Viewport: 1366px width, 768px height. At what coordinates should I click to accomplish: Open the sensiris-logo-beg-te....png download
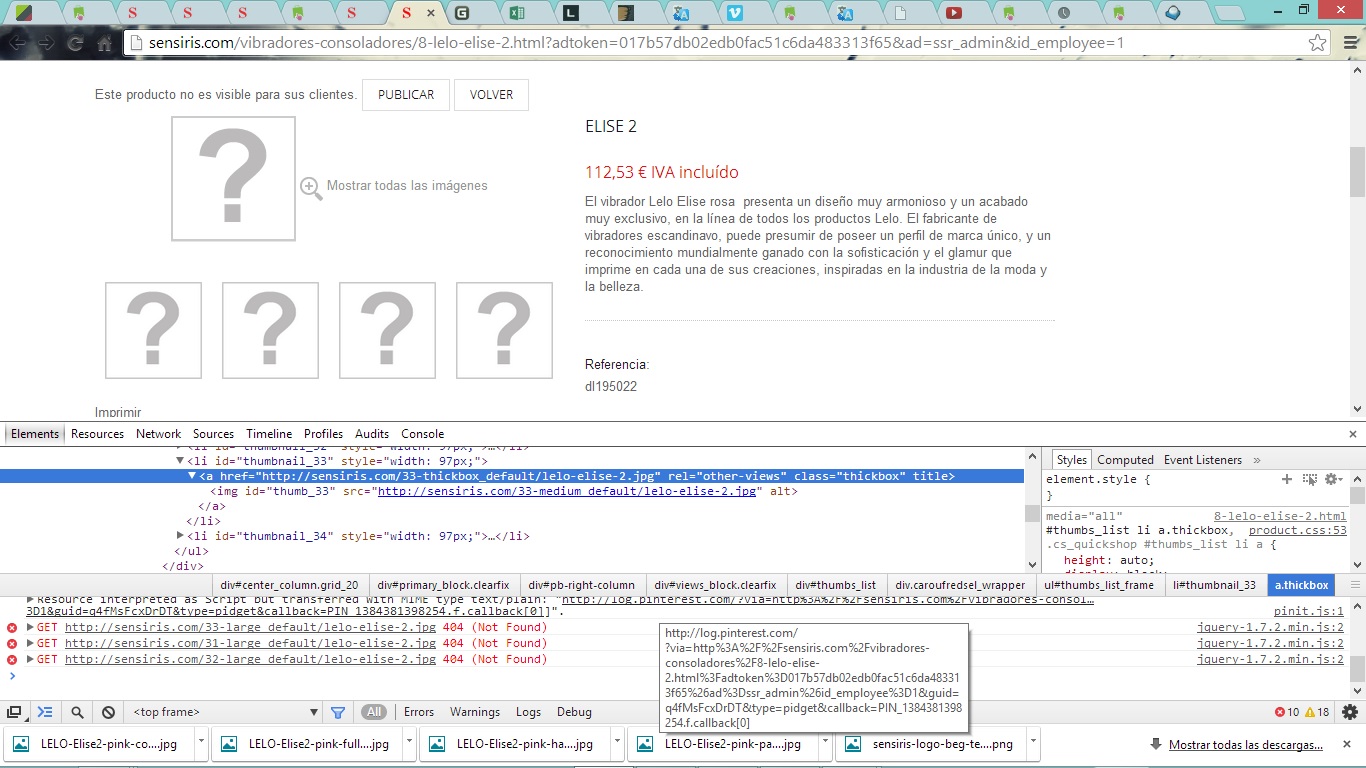pos(931,744)
